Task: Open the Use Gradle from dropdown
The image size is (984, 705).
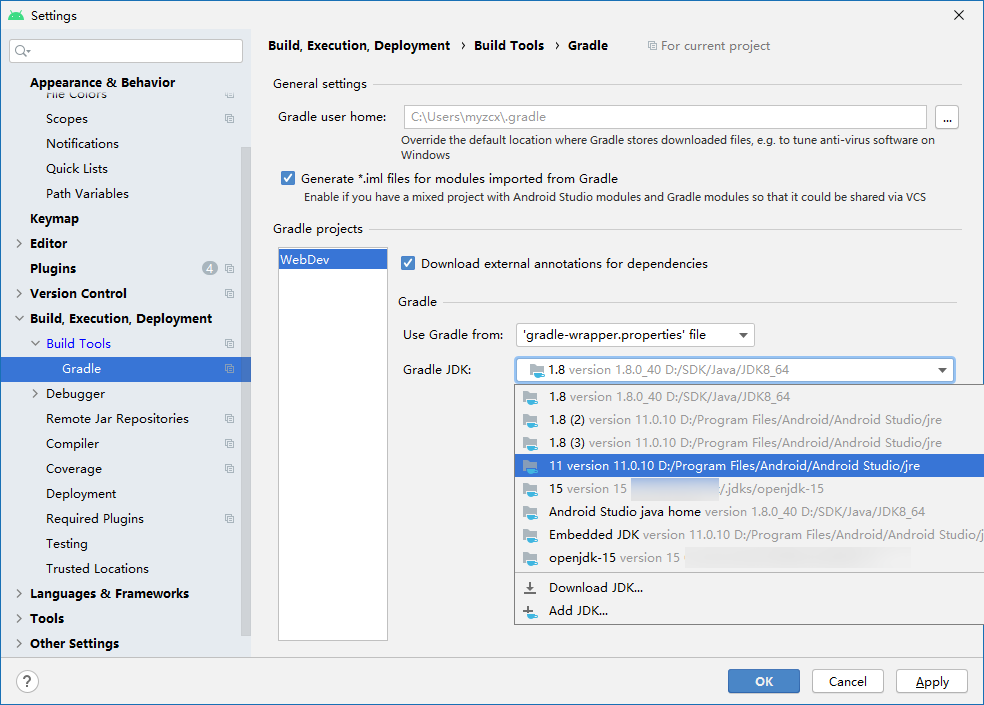Action: pos(635,335)
